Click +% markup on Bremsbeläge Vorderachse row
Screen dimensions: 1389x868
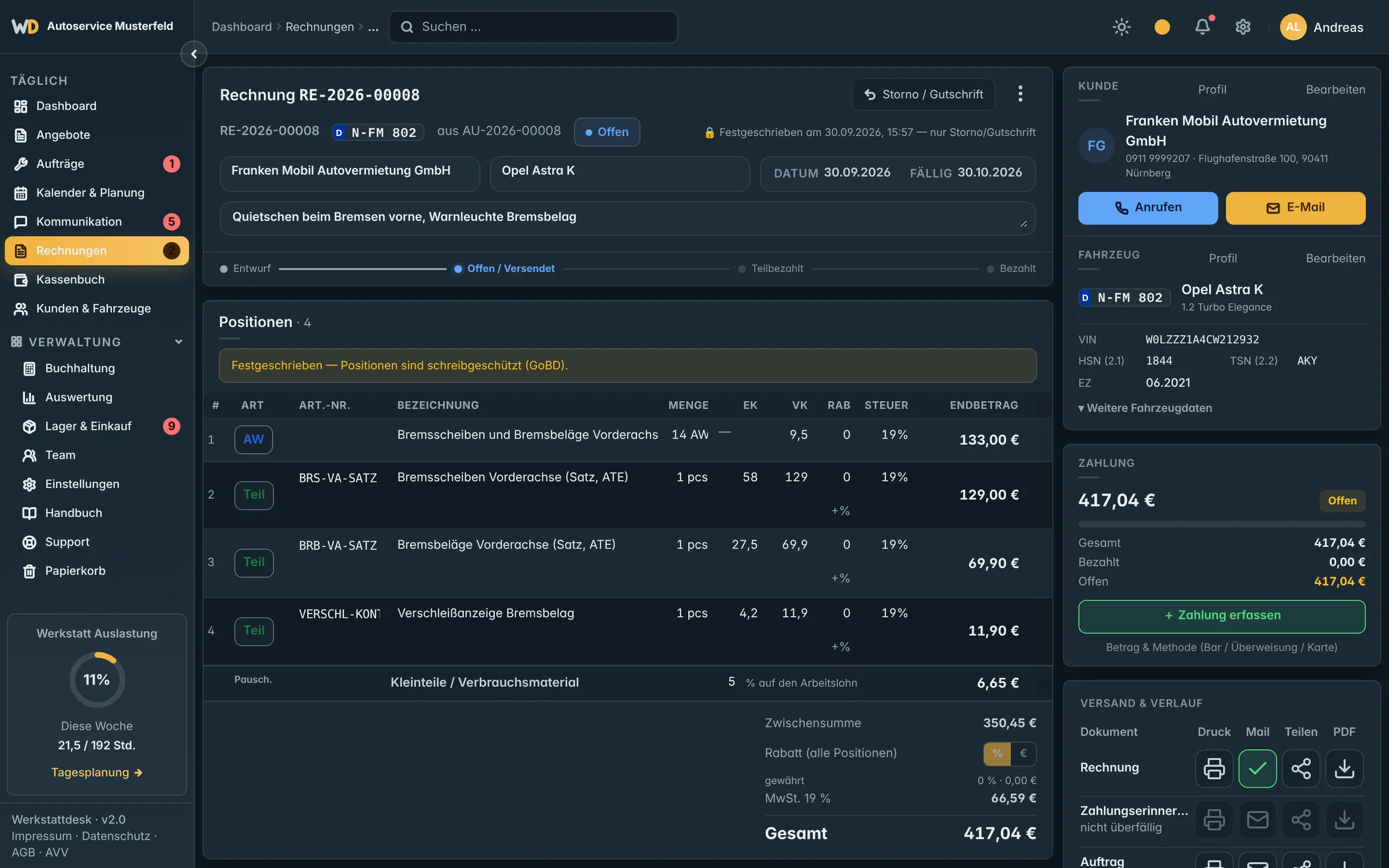840,578
